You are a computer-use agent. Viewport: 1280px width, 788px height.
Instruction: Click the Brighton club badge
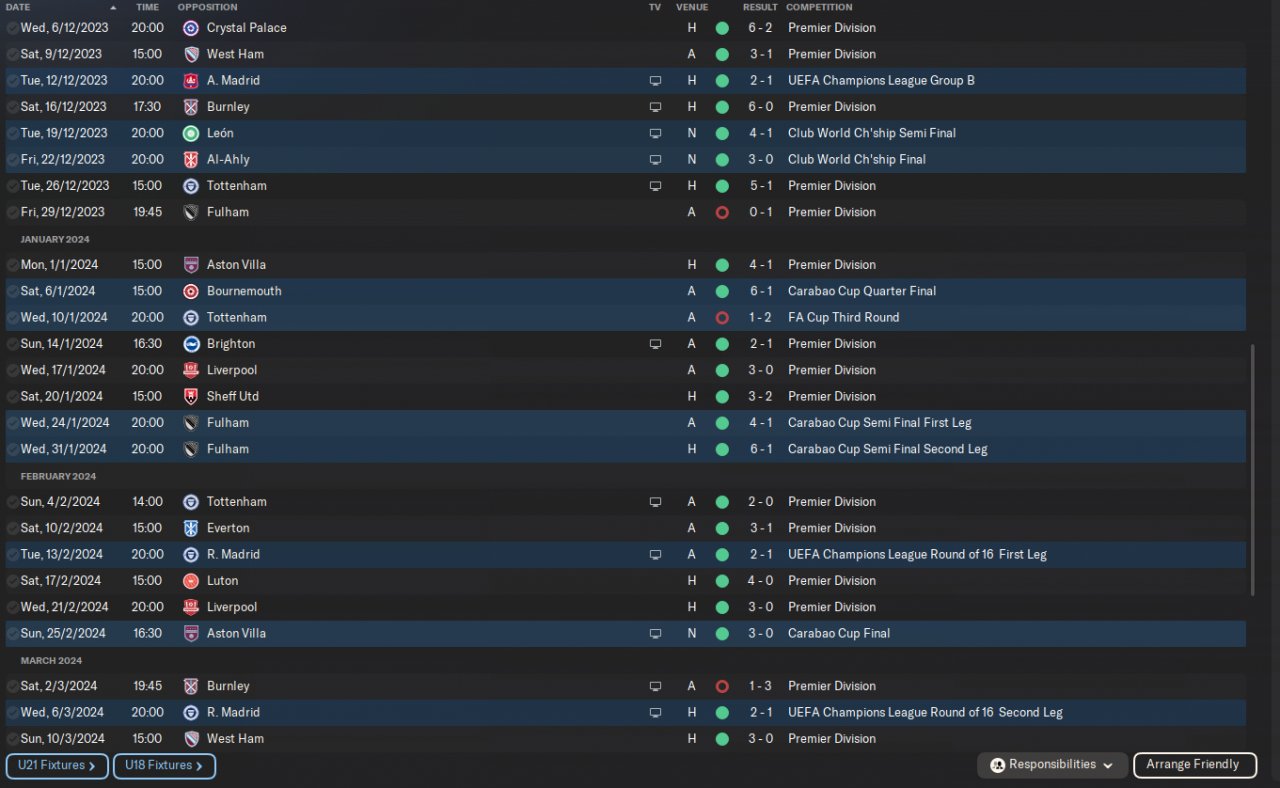[191, 344]
